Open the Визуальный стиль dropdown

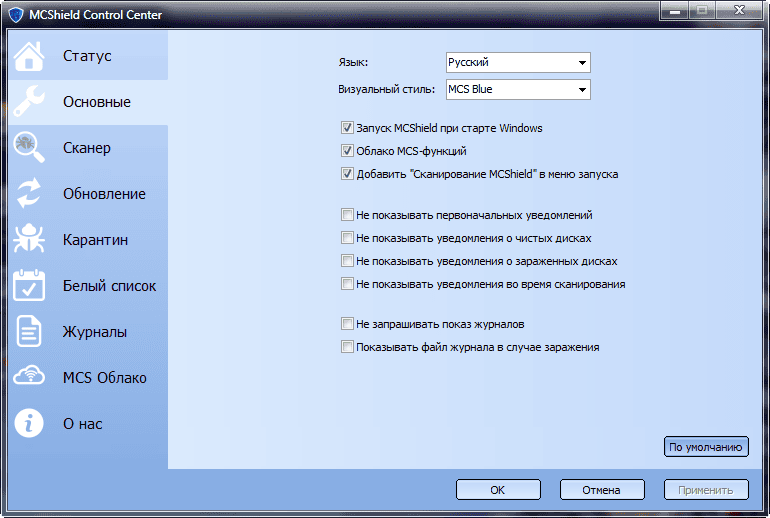coord(518,89)
